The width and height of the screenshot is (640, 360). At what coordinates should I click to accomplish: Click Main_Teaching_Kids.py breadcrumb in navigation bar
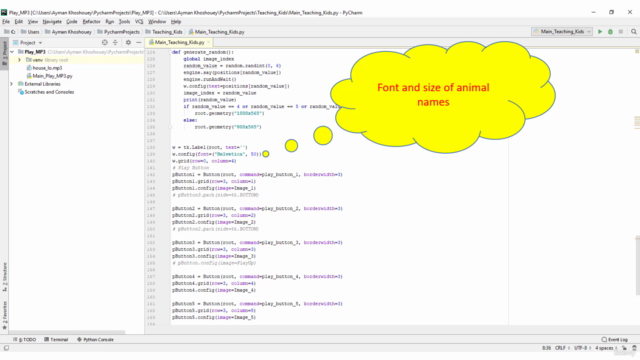coord(216,32)
